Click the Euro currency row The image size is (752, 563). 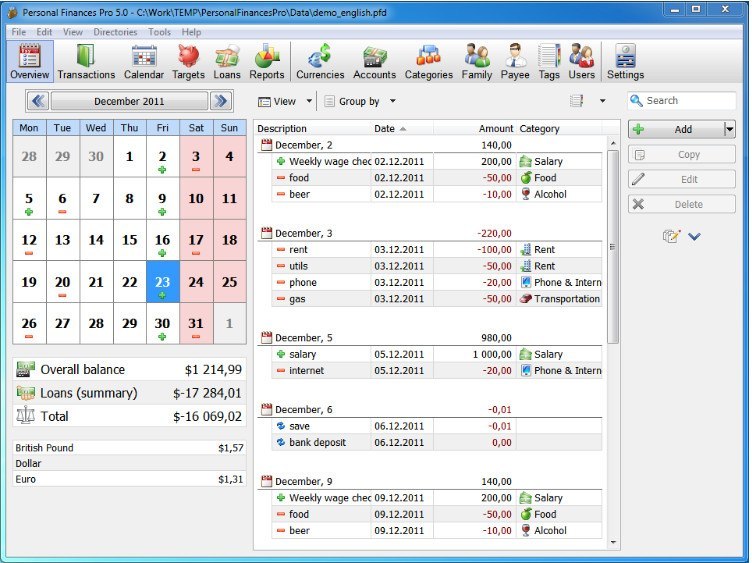point(129,479)
